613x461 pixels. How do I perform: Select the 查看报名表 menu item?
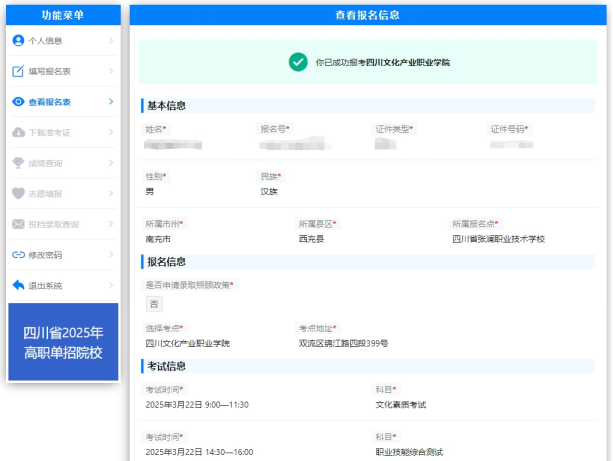(x=63, y=102)
